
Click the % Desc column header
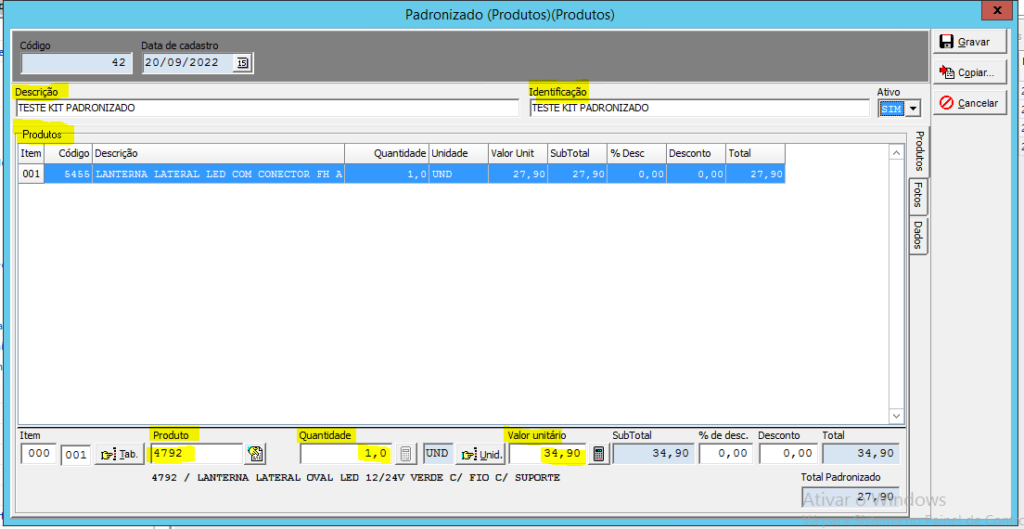(637, 153)
